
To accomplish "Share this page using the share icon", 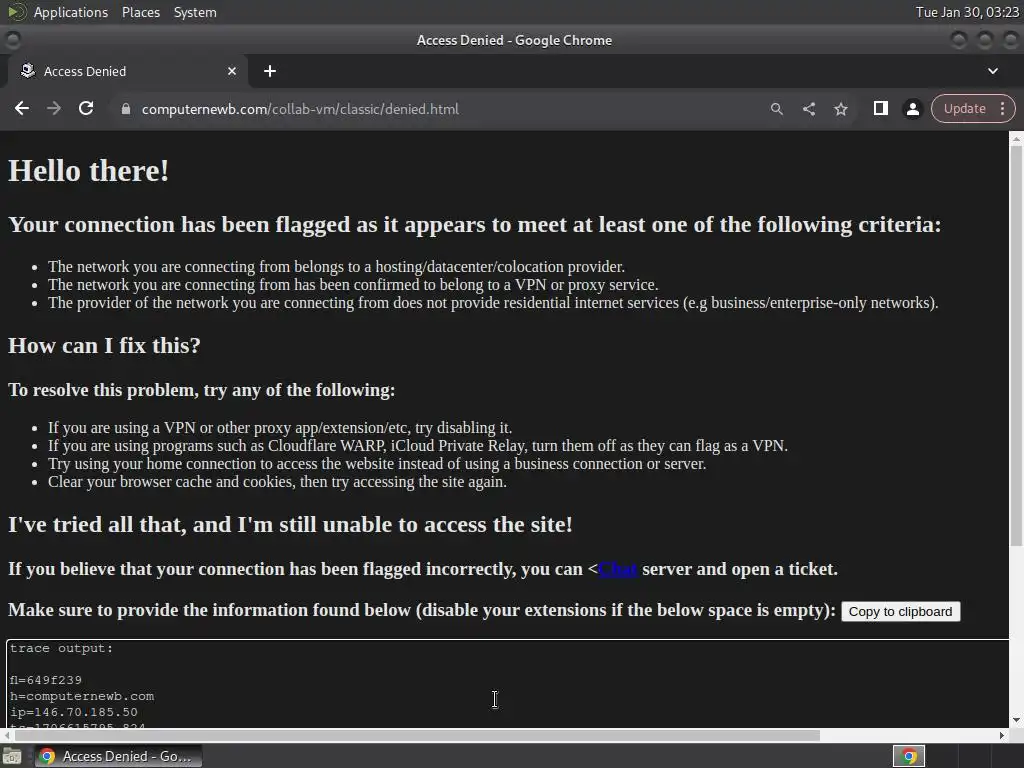I will coord(808,109).
